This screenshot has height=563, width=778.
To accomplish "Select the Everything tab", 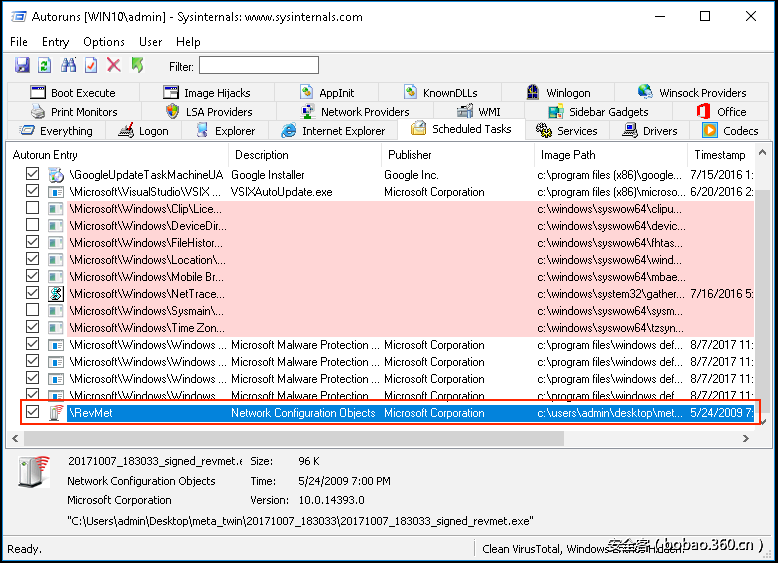I will 56,131.
